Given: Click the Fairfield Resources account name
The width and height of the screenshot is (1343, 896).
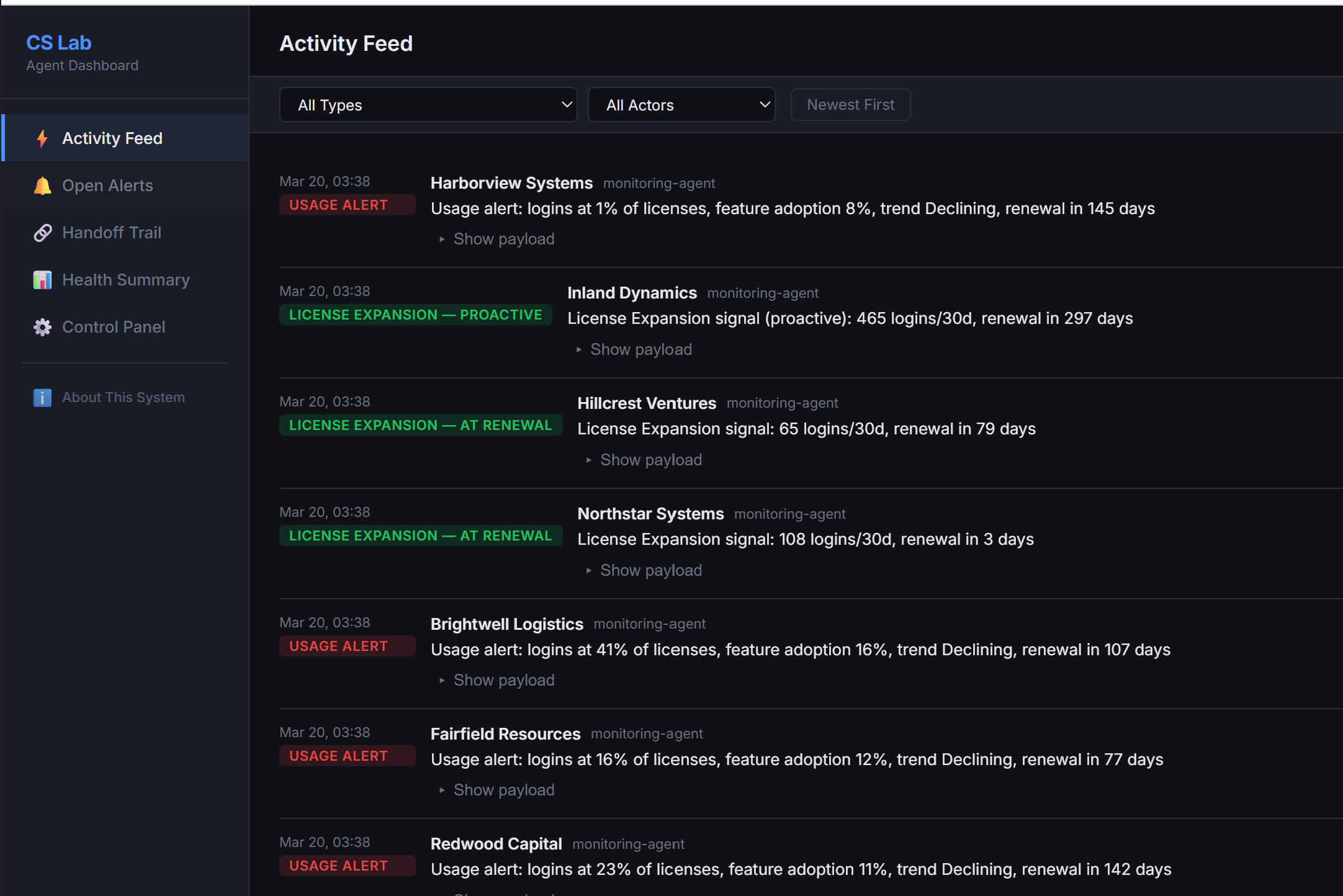Looking at the screenshot, I should point(506,734).
